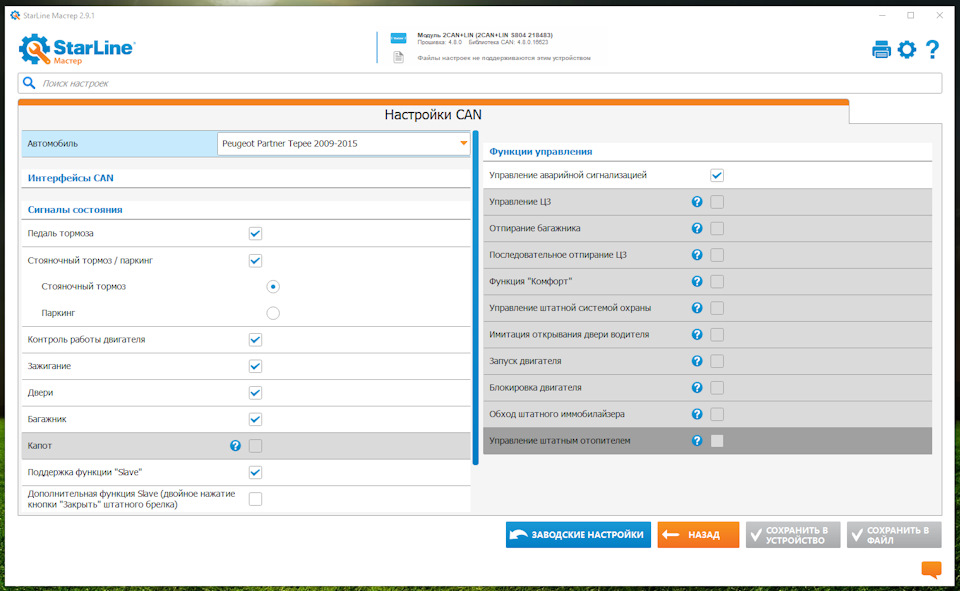Toggle Обход штатного иммобилайзера checkbox
The width and height of the screenshot is (960, 591).
click(717, 414)
